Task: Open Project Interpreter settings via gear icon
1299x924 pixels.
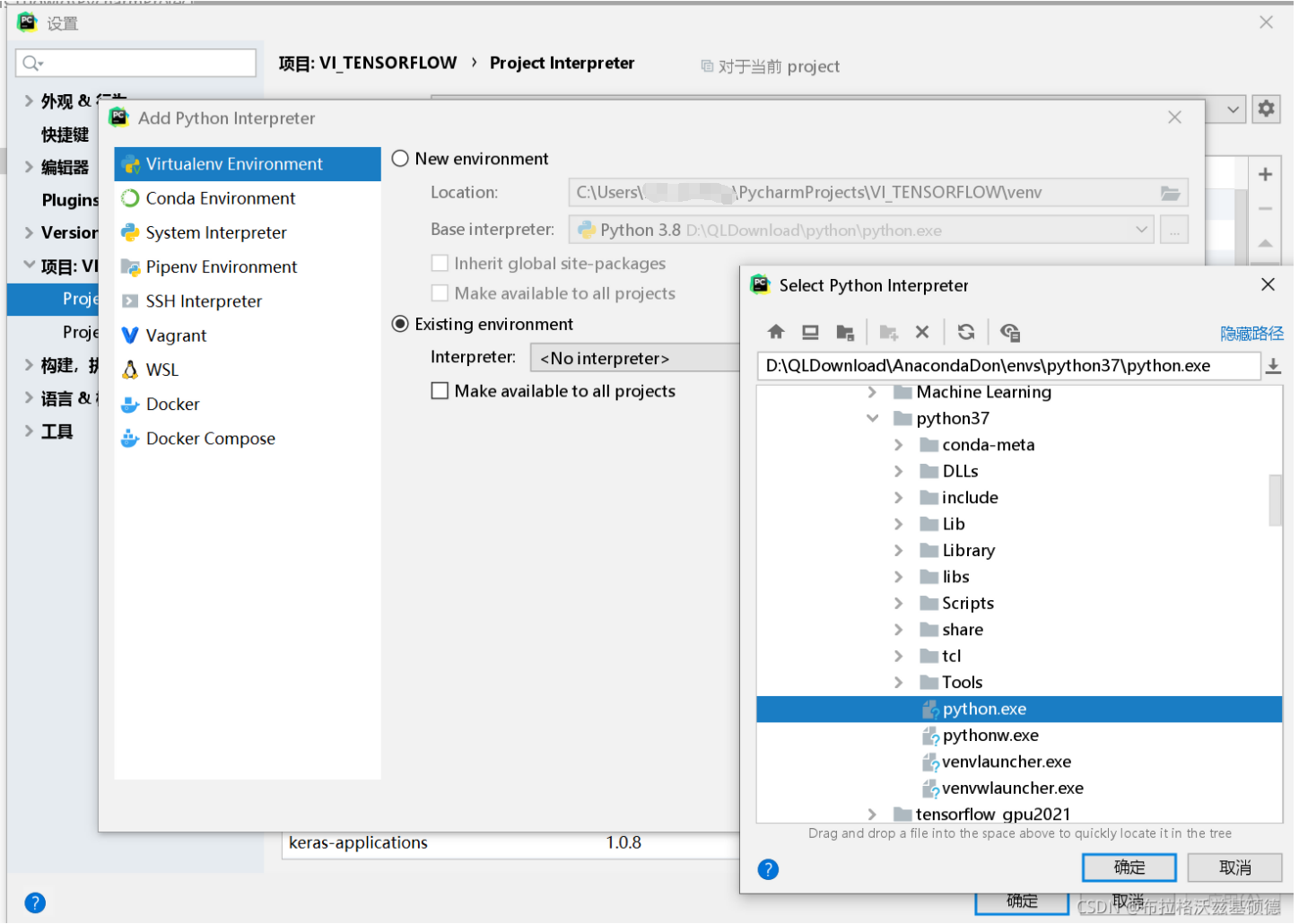Action: tap(1265, 109)
